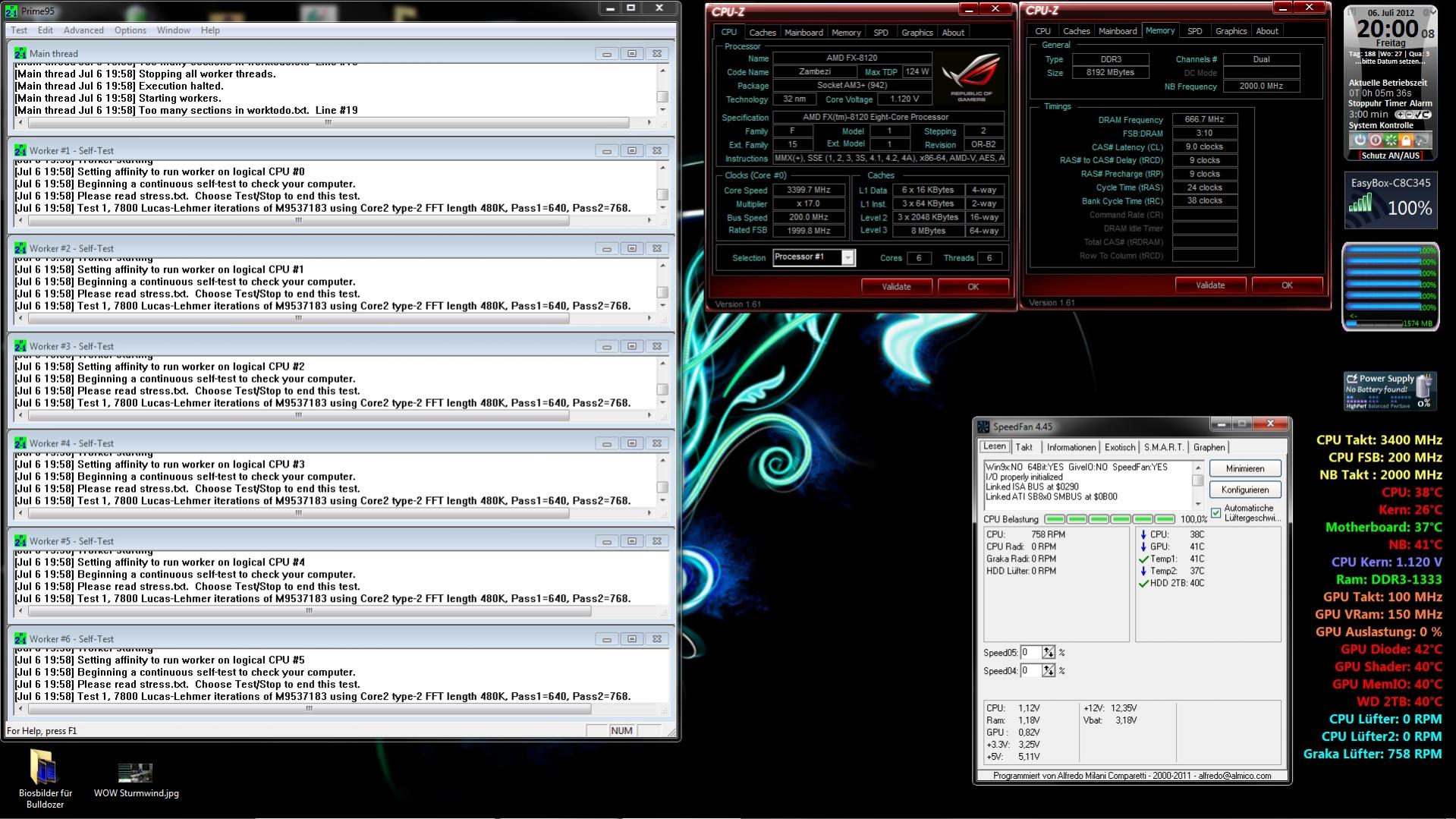1456x819 pixels.
Task: Click the Worker #1 Self-Test window icon
Action: click(x=21, y=150)
